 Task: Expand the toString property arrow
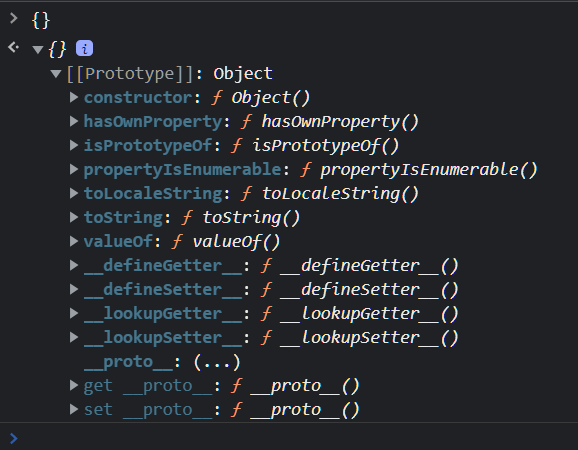[74, 217]
